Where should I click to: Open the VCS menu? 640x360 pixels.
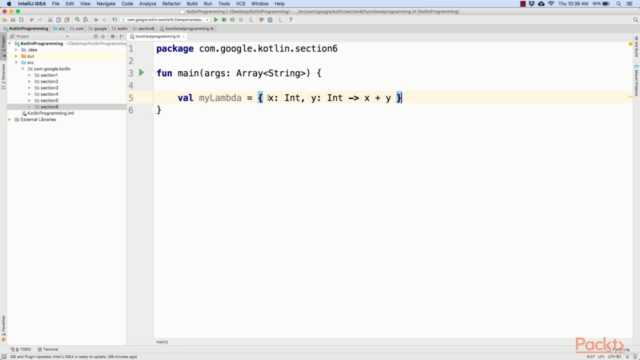[240, 4]
